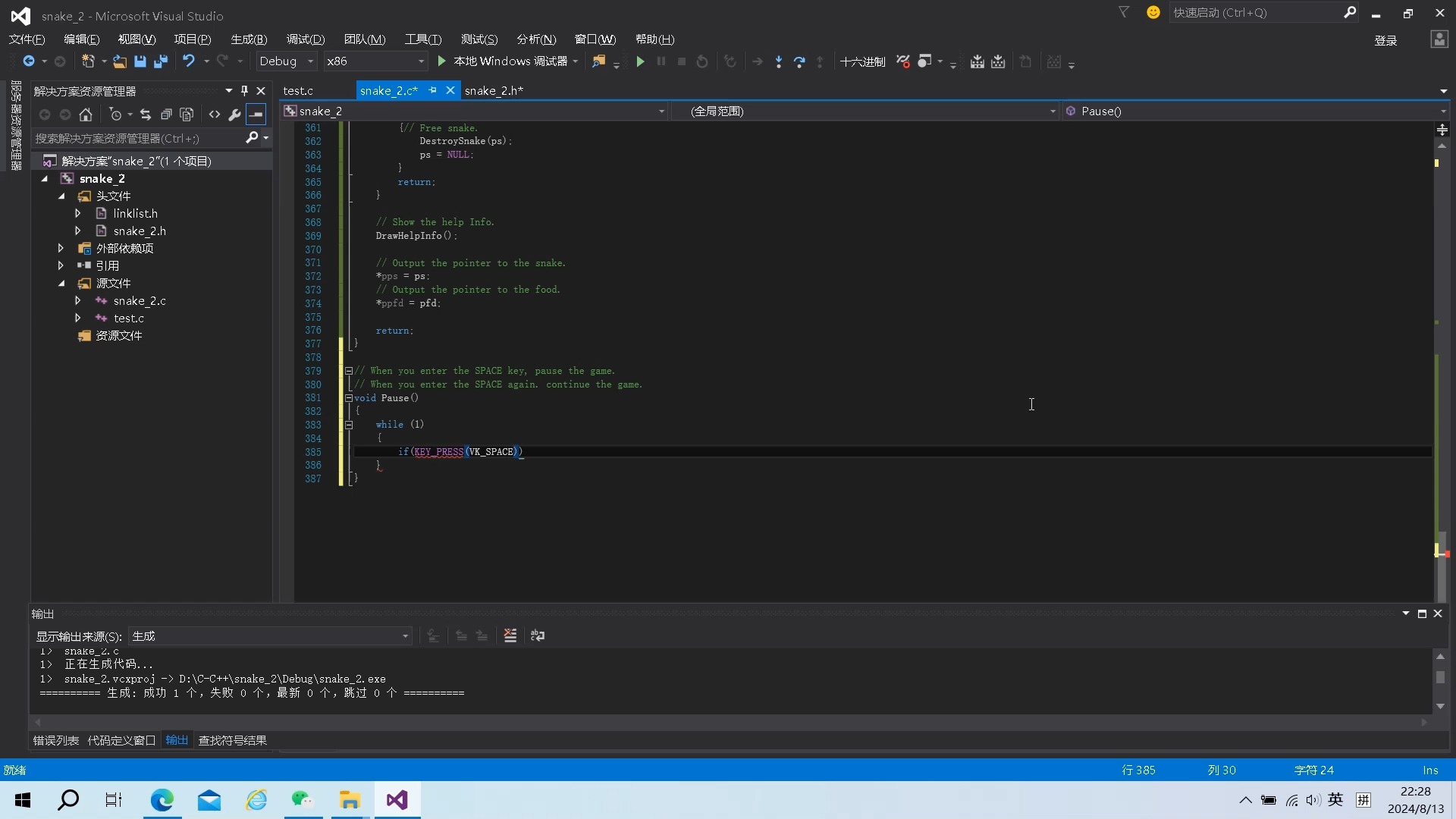Save the current file snake_2.c

pyautogui.click(x=140, y=61)
